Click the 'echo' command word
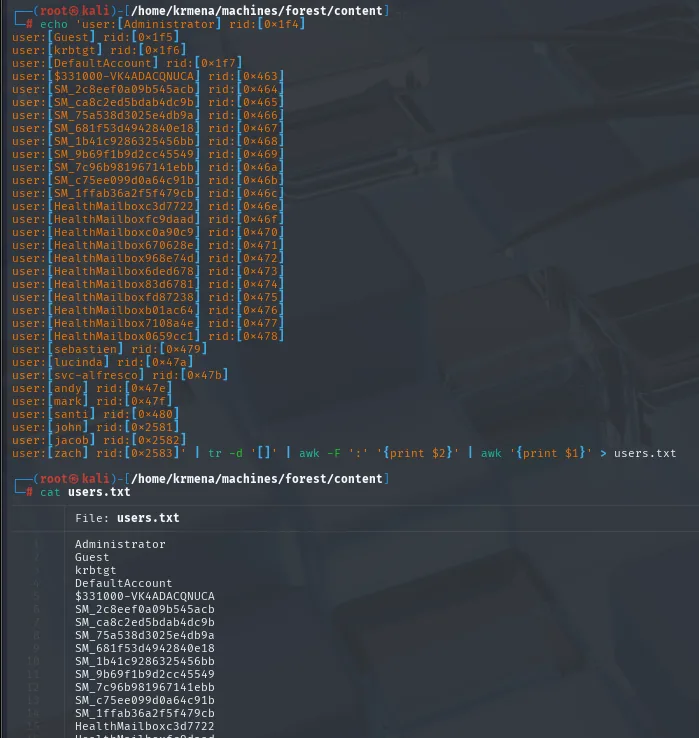This screenshot has height=738, width=699. (54, 24)
